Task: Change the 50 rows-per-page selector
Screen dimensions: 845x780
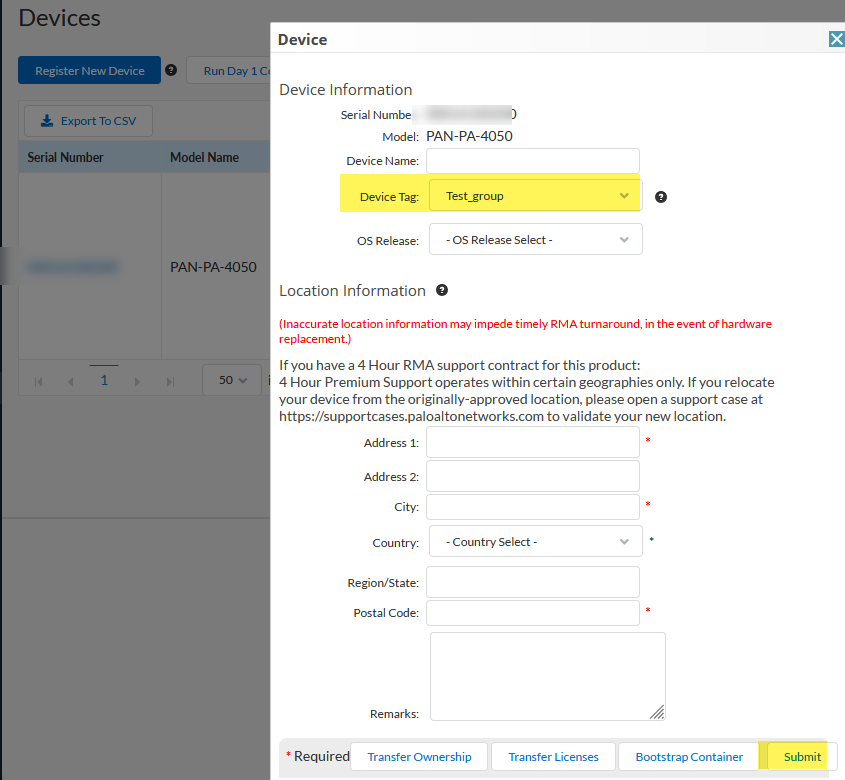Action: (232, 380)
